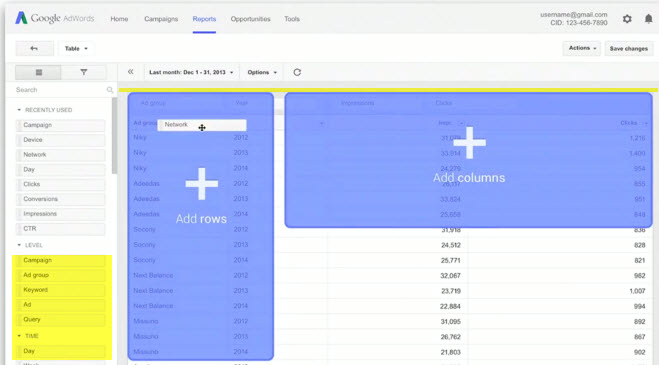Open the Clicks column header dropdown arrow

[x=645, y=123]
